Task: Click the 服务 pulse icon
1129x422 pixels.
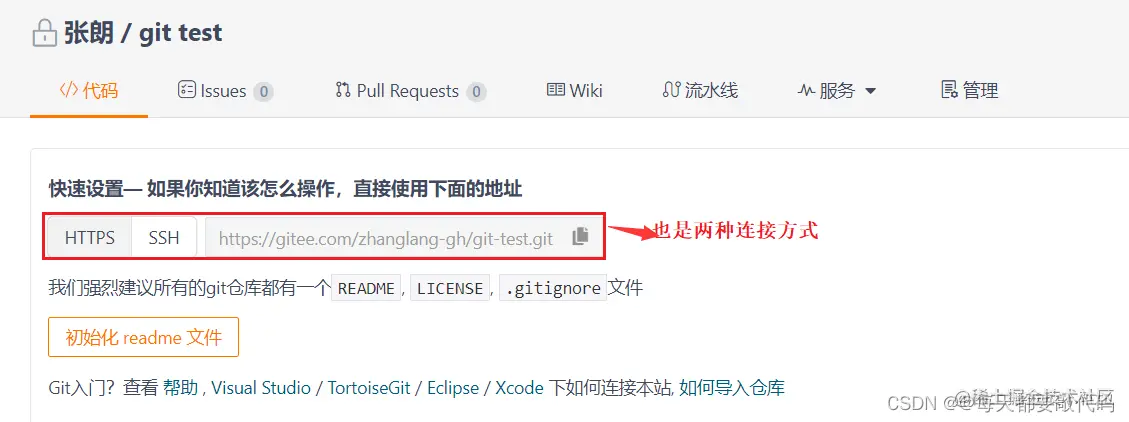Action: (806, 91)
